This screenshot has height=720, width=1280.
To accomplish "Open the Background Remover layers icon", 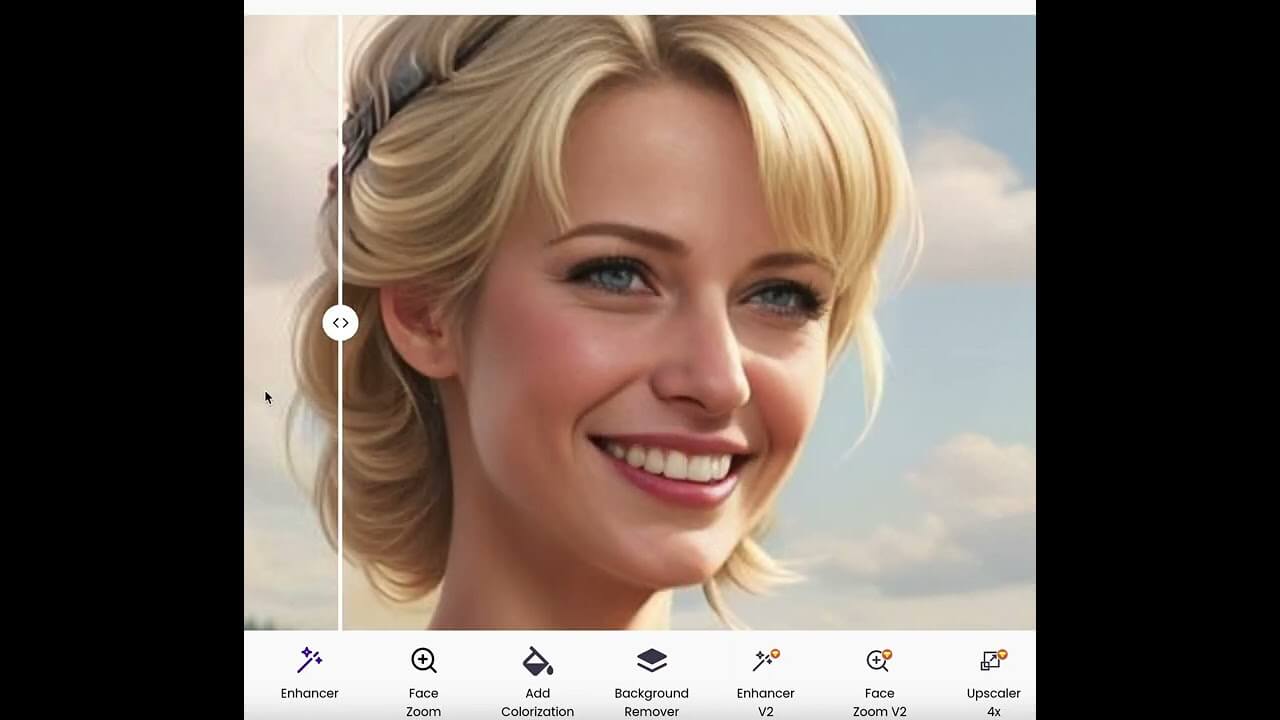I will (651, 660).
